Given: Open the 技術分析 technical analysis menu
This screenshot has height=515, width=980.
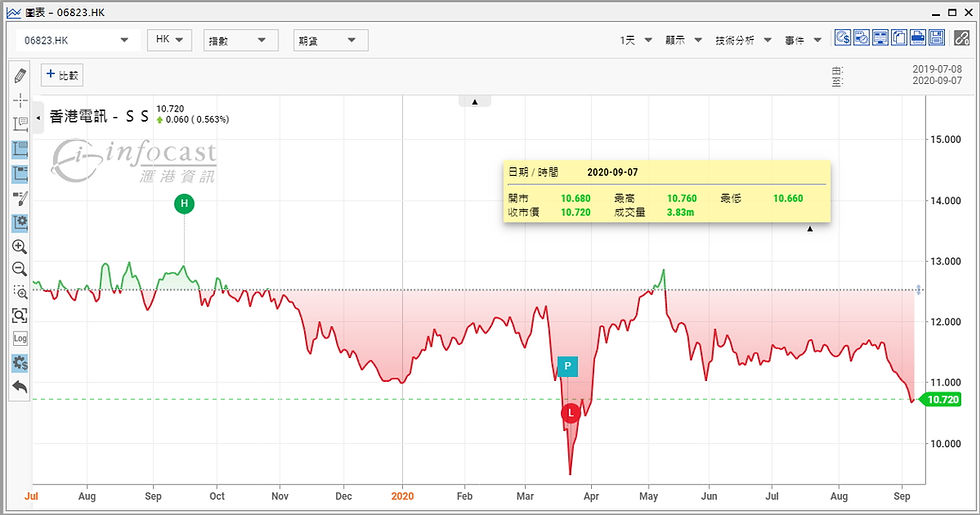Looking at the screenshot, I should coord(743,40).
